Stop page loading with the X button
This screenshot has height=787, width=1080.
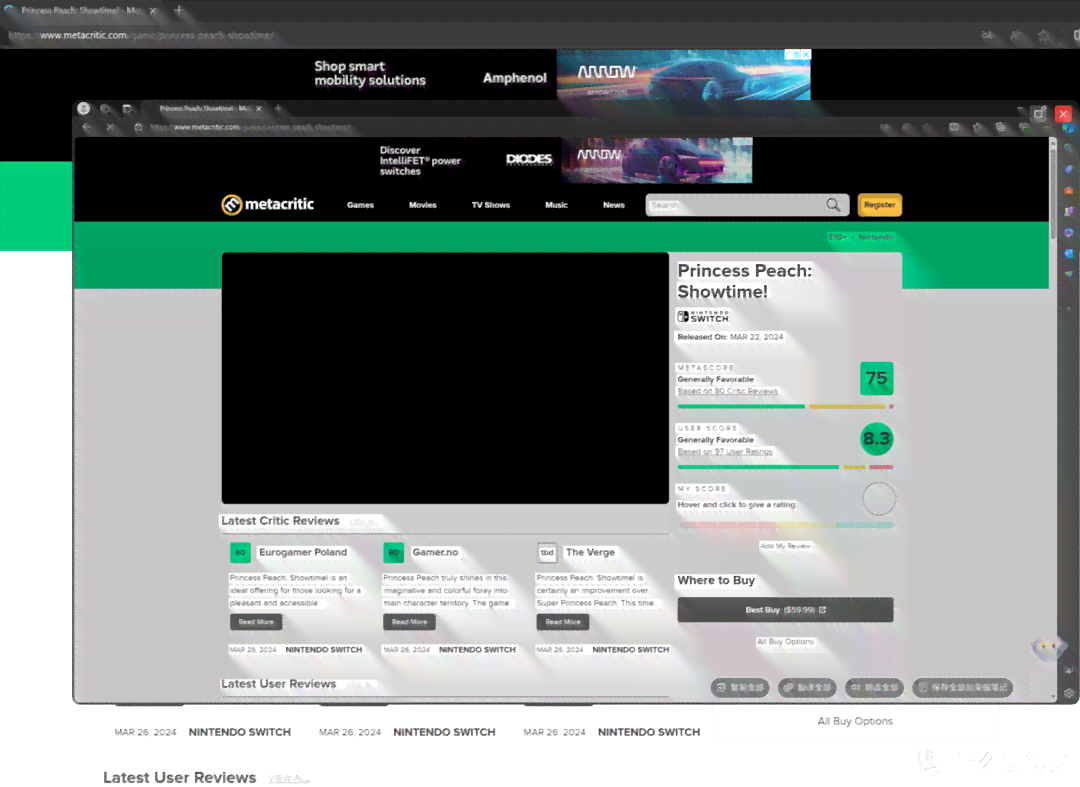[110, 127]
